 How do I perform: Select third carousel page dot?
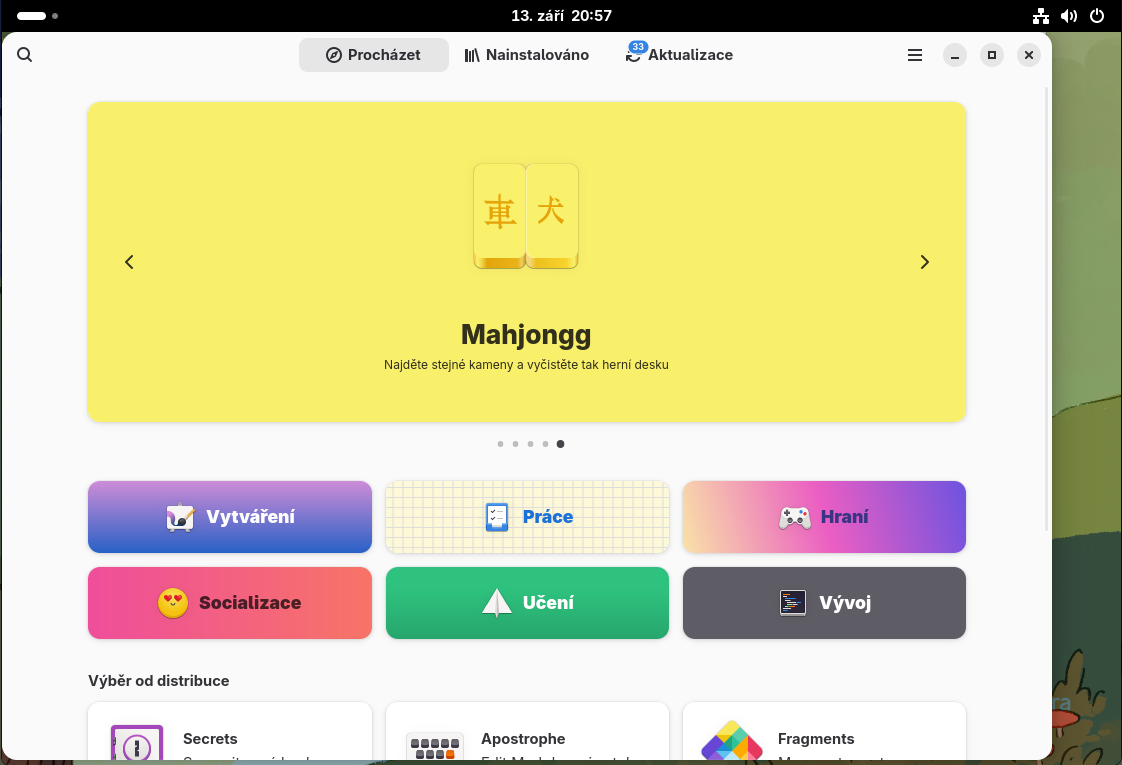(x=530, y=444)
